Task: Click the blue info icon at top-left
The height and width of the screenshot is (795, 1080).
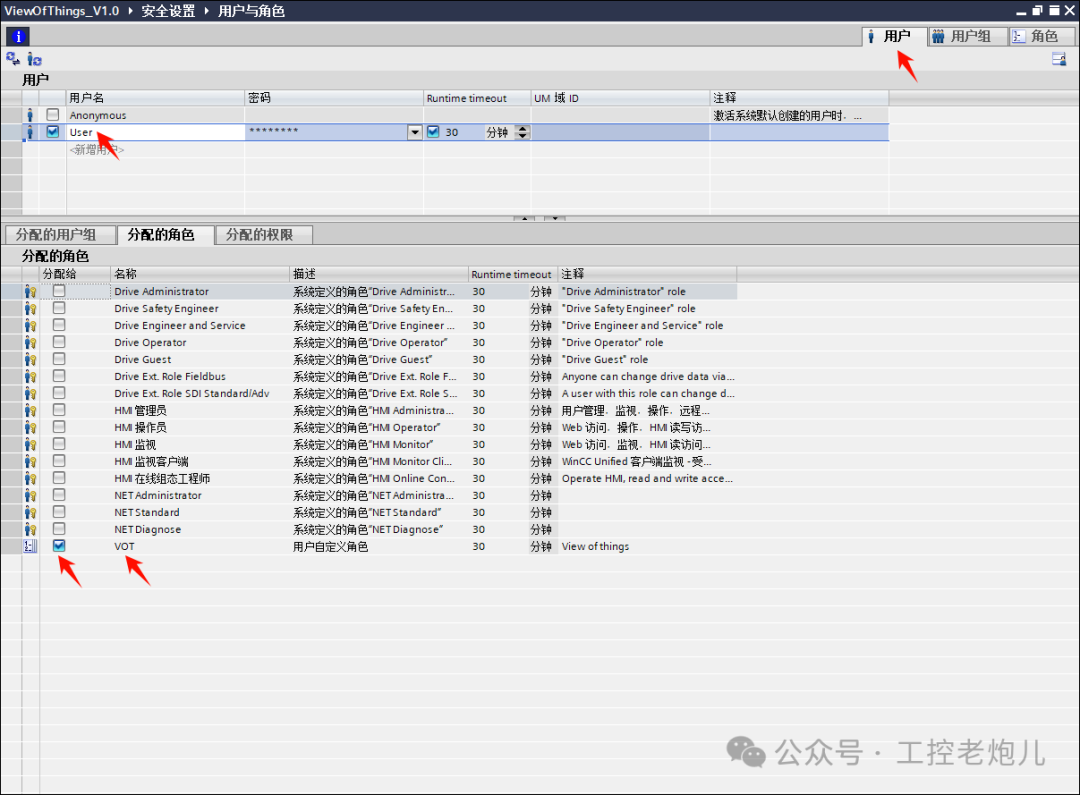Action: (x=17, y=36)
